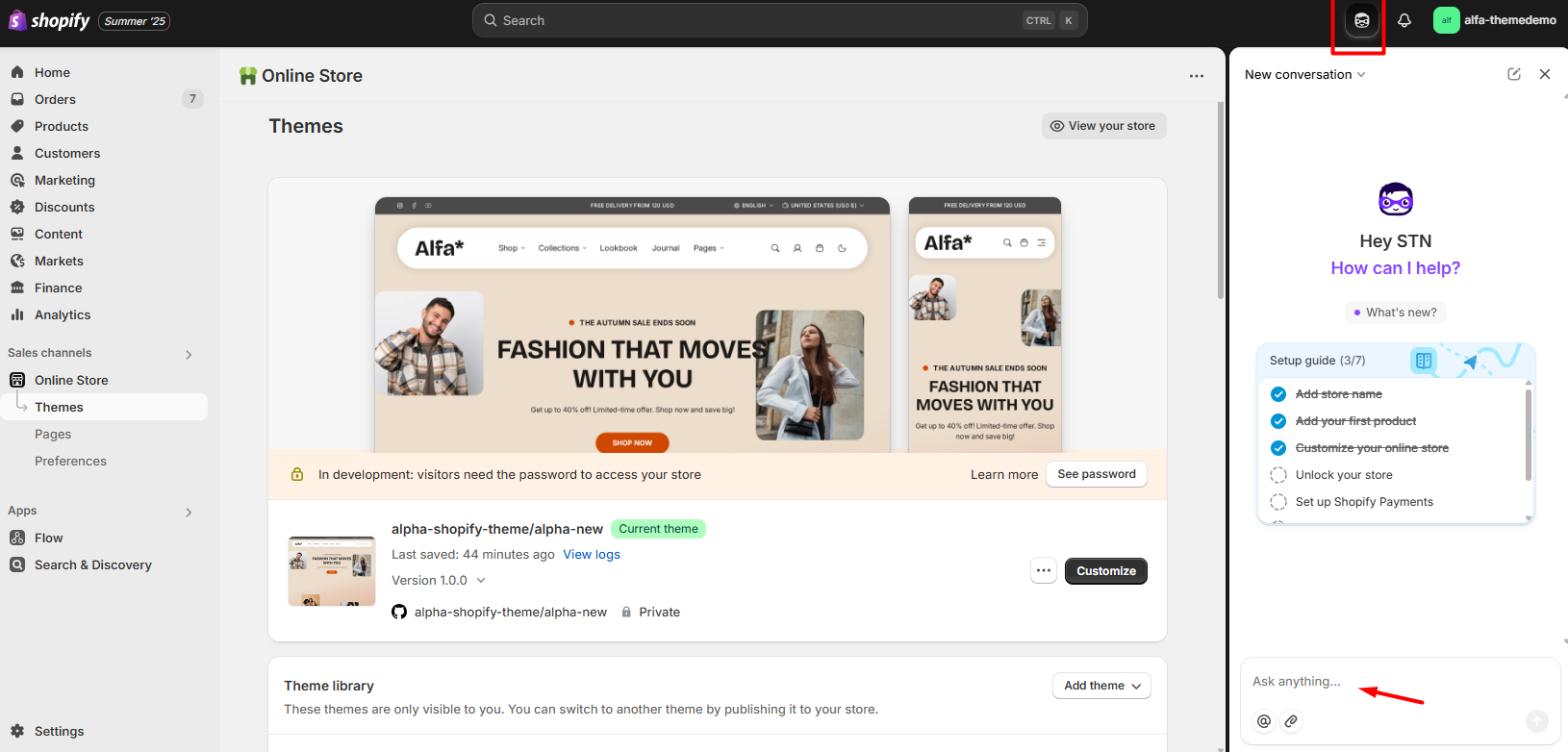Click the send message arrow button
The height and width of the screenshot is (752, 1568).
(x=1537, y=720)
